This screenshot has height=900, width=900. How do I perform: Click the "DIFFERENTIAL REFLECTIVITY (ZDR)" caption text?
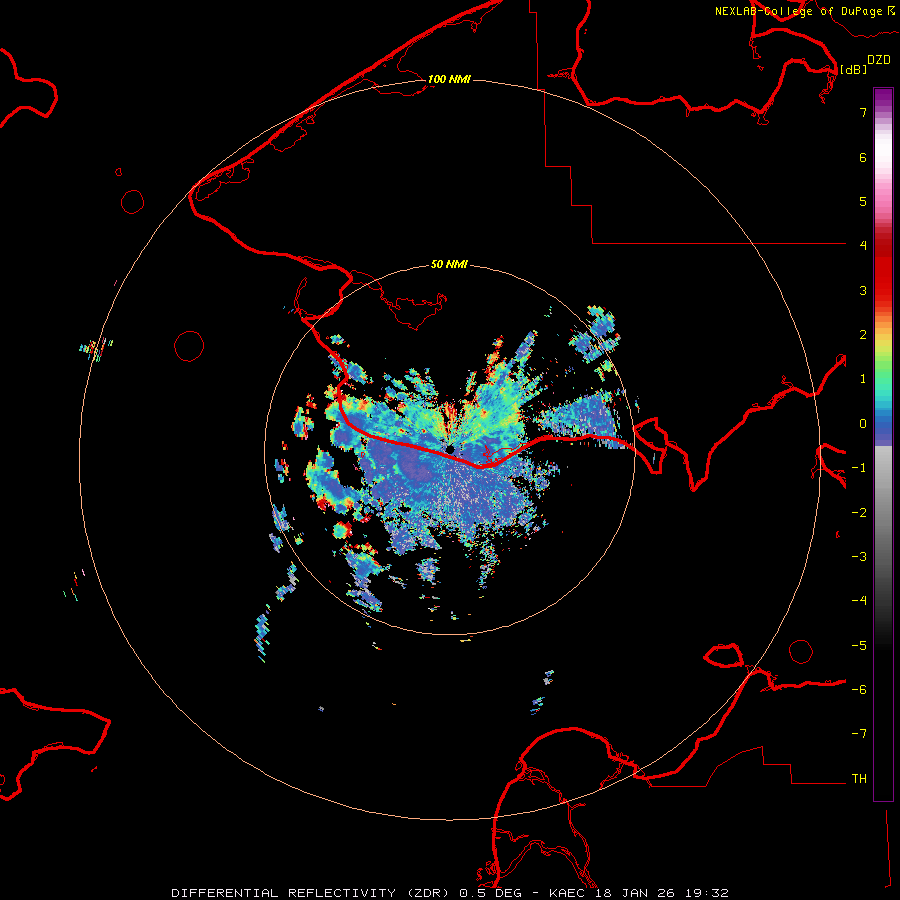coord(312,893)
